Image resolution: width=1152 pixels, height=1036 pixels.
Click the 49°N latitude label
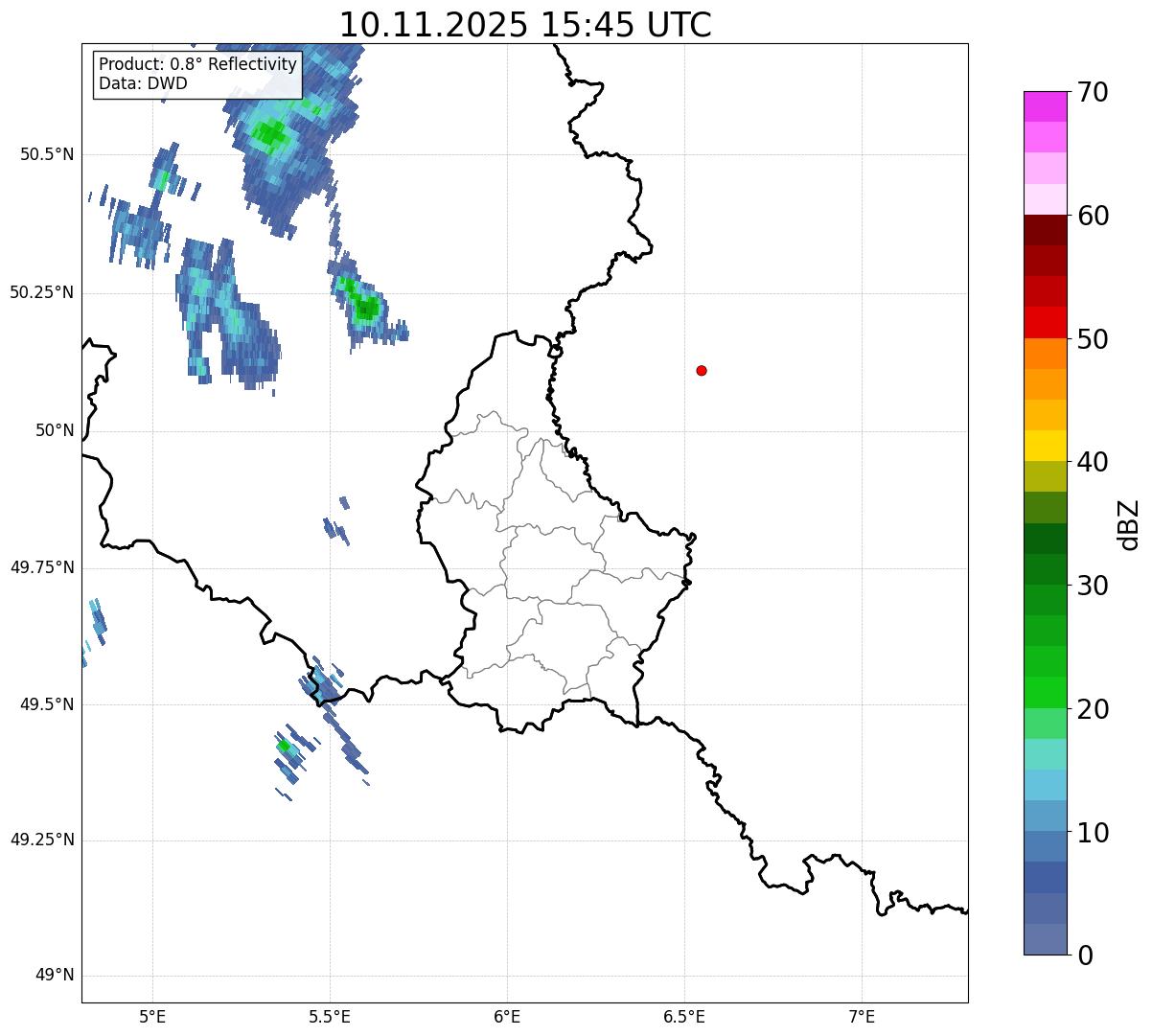[x=55, y=976]
